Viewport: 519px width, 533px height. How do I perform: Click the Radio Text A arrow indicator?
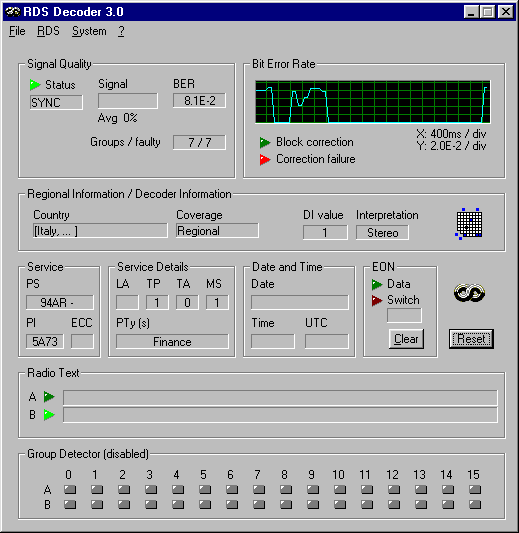point(49,397)
